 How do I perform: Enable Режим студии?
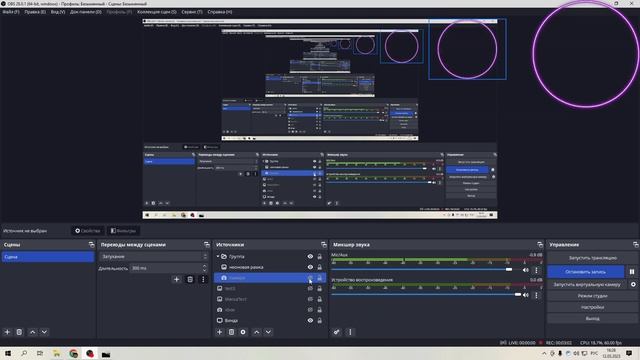(593, 296)
